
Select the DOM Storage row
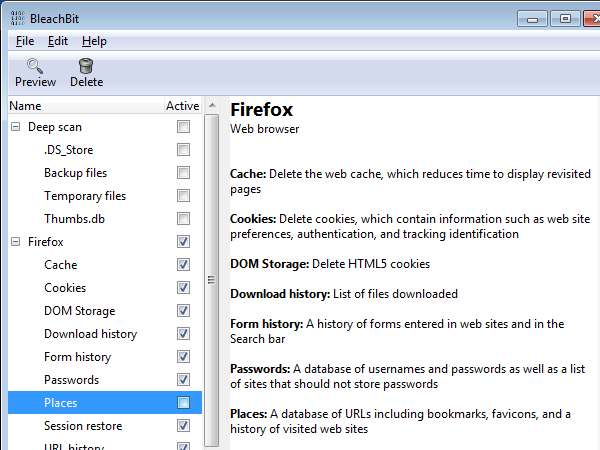click(x=105, y=310)
